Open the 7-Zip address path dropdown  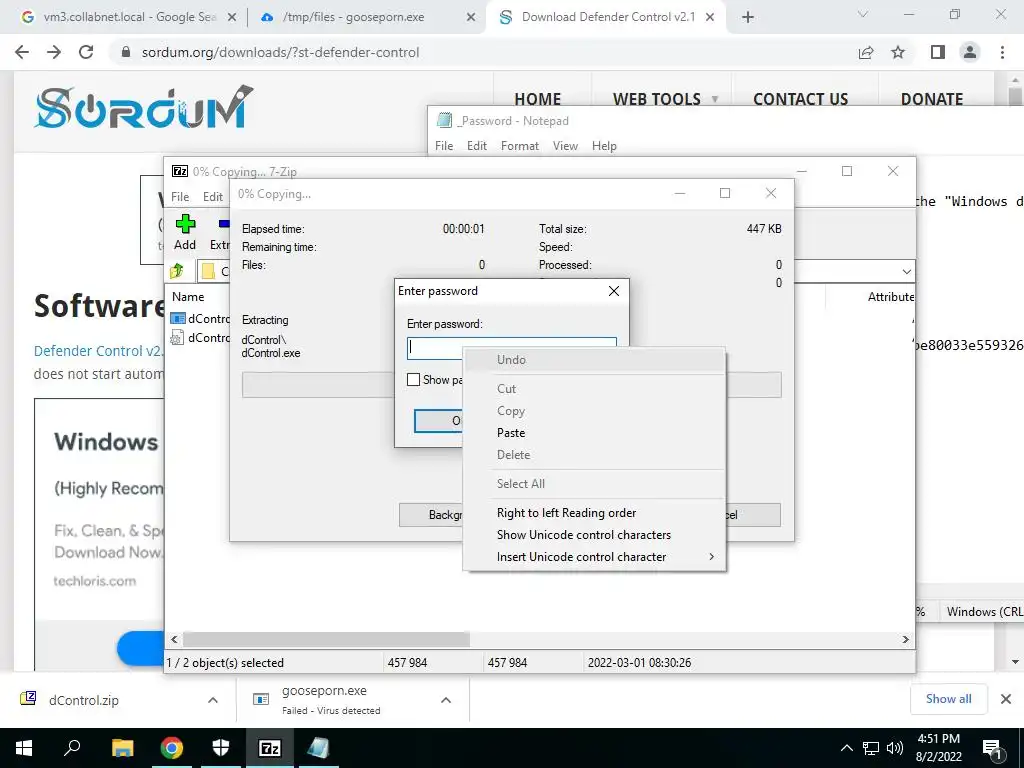906,271
